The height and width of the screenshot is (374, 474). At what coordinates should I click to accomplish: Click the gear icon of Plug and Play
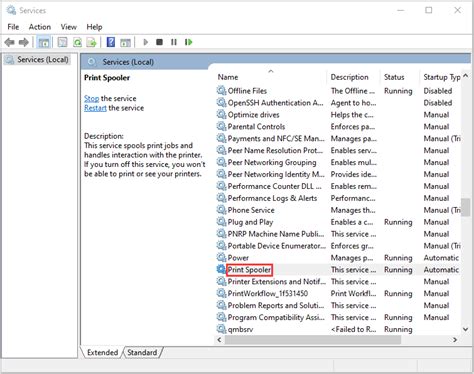tap(221, 222)
